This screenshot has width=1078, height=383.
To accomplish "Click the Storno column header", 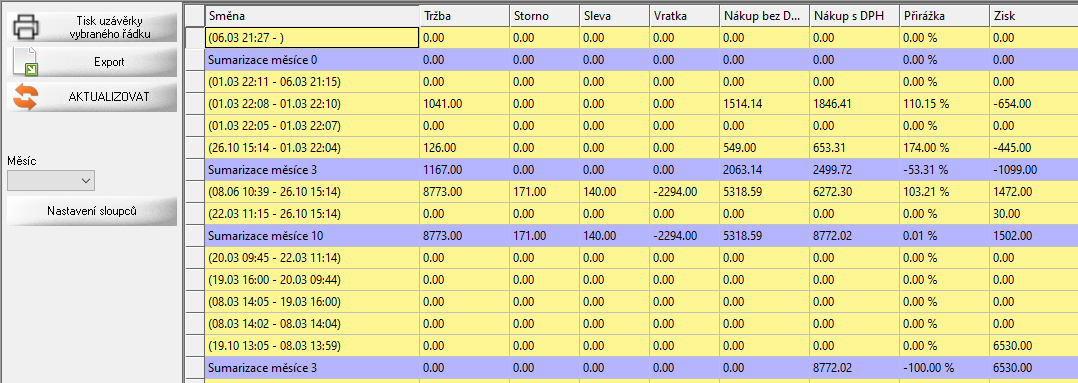I will pos(544,16).
